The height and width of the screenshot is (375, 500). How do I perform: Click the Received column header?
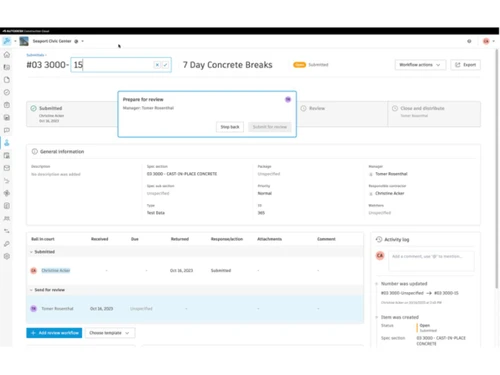(x=100, y=239)
